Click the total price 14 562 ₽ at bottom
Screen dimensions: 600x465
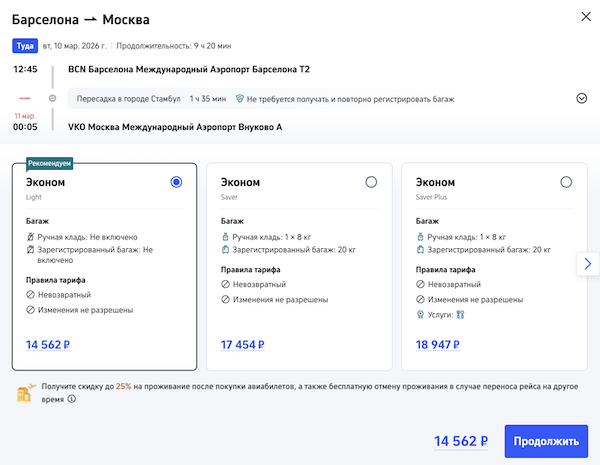pos(461,441)
